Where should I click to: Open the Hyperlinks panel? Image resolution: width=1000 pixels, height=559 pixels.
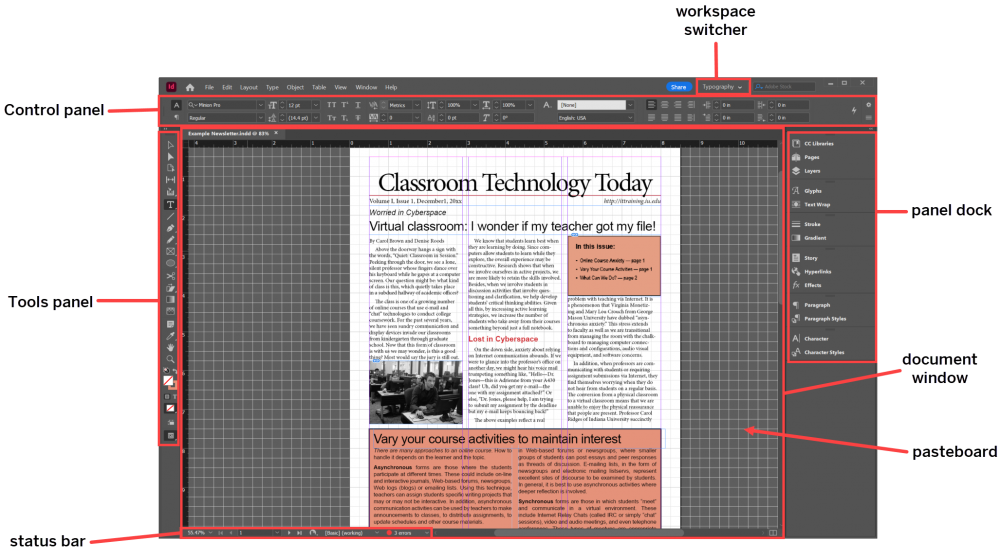click(x=818, y=271)
